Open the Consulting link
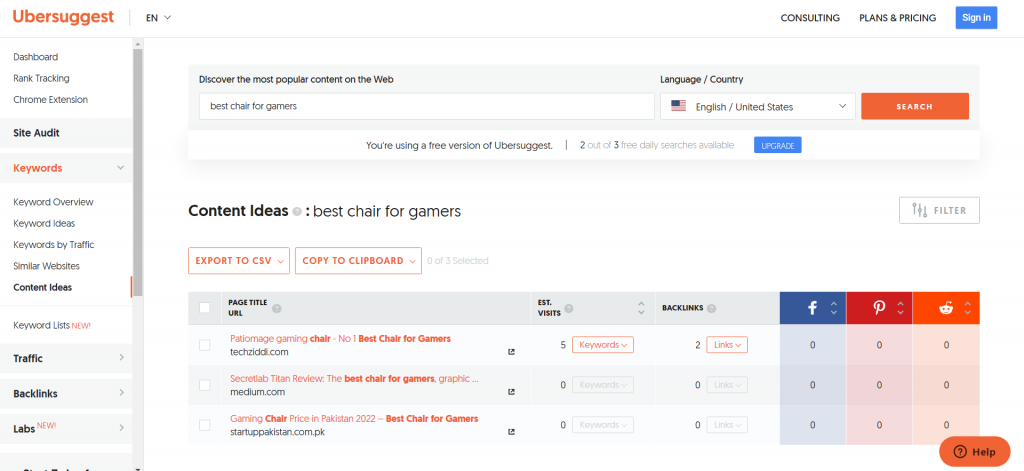This screenshot has width=1024, height=471. coord(810,18)
